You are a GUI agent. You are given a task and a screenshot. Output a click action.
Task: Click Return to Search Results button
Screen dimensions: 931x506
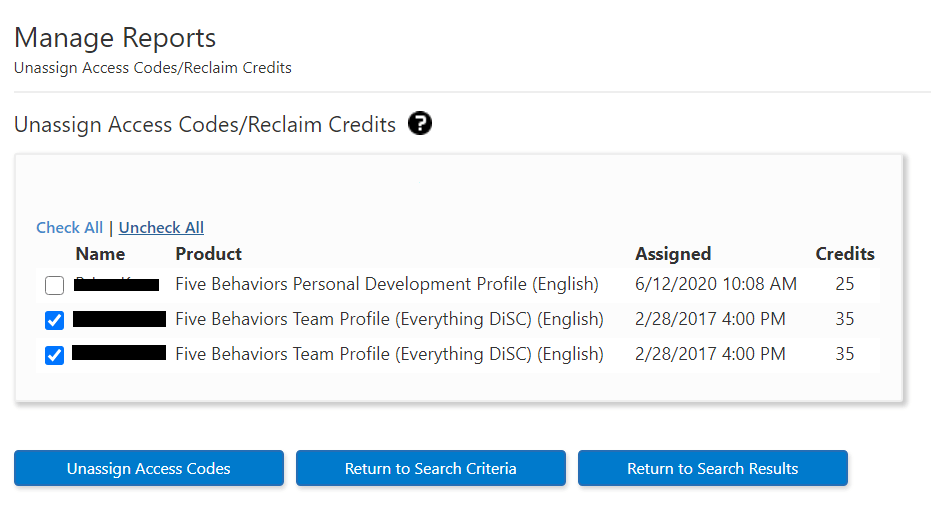712,468
